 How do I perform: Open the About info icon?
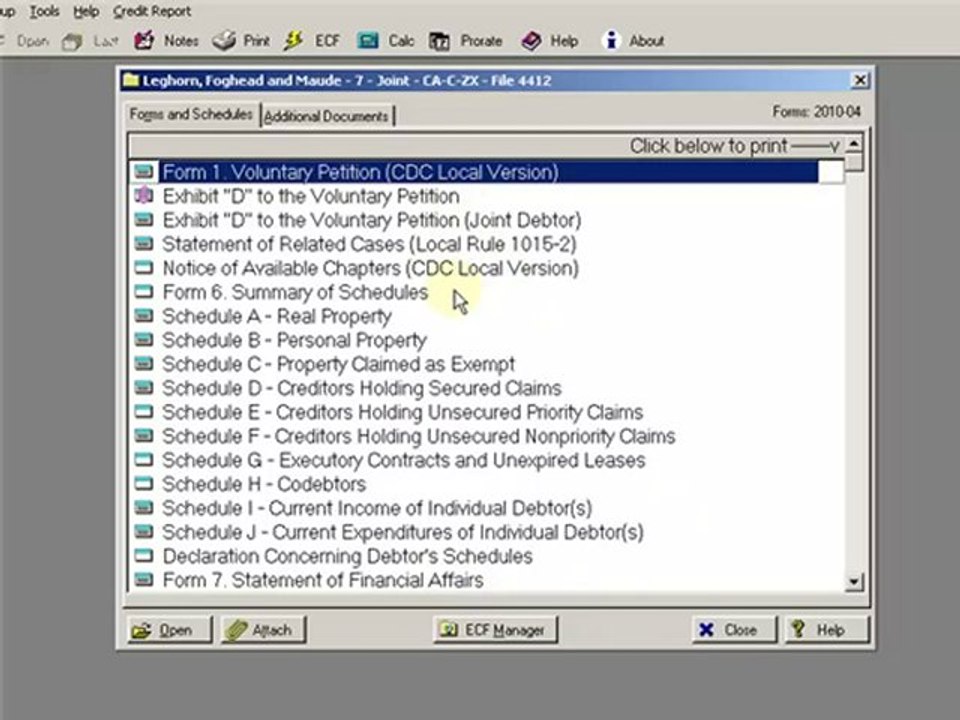pyautogui.click(x=610, y=40)
